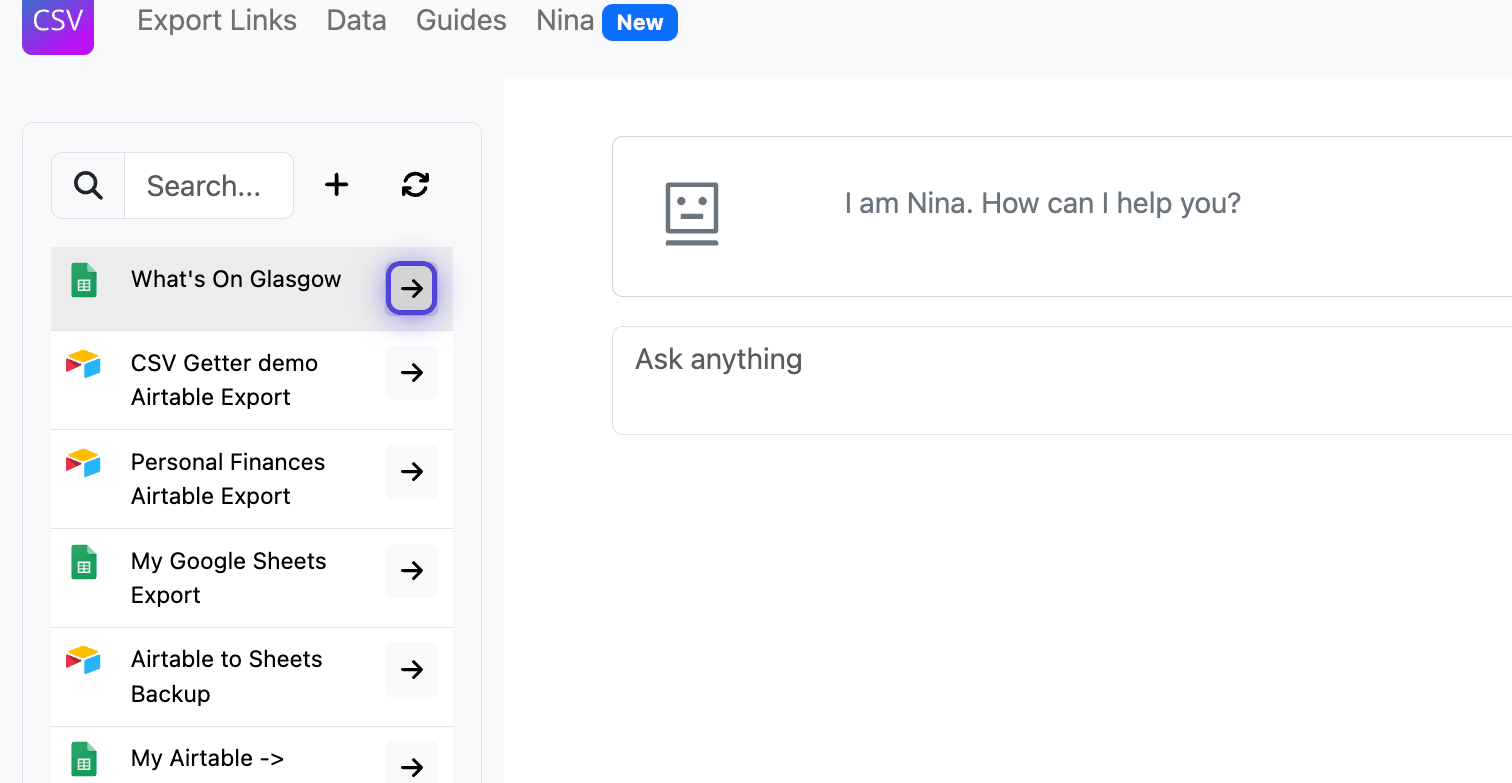The image size is (1512, 783).
Task: Select What's On Glasgow export
Action: [236, 280]
